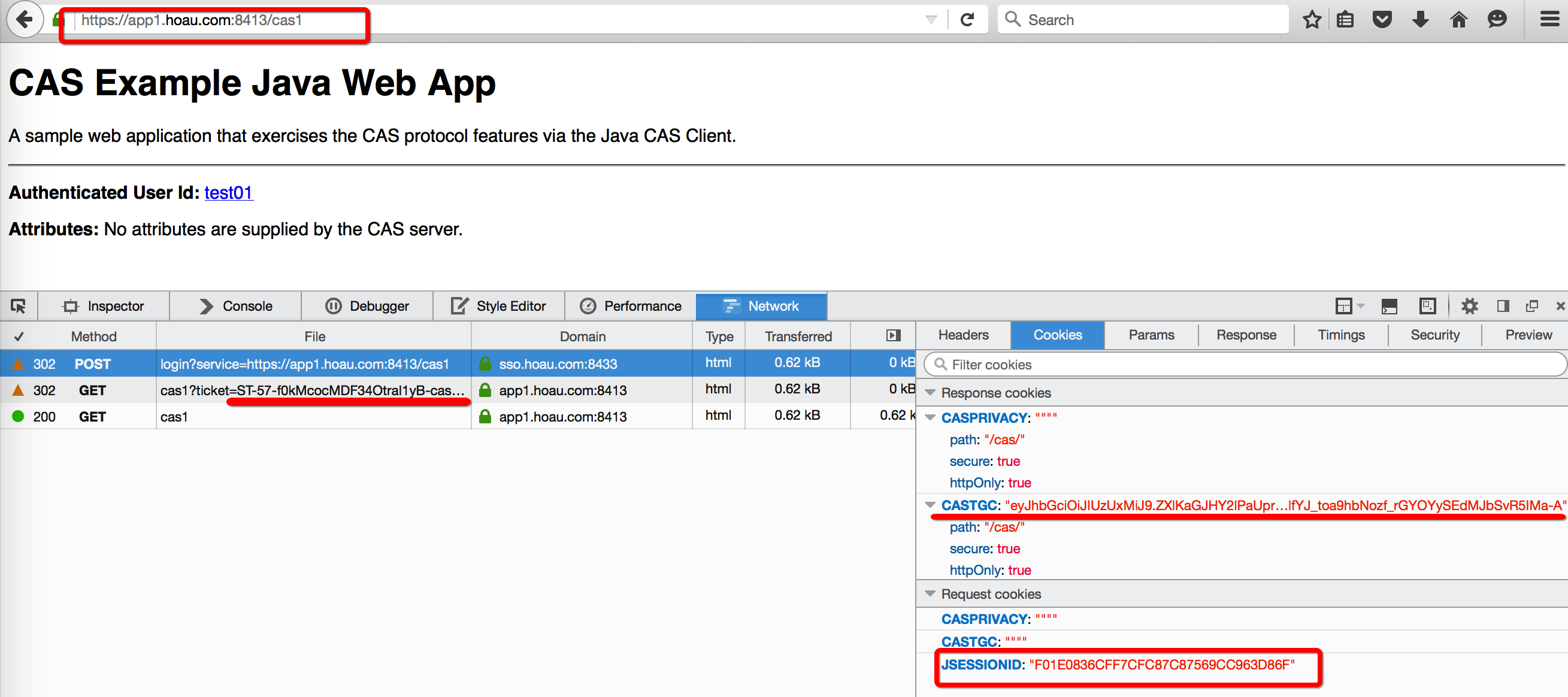
Task: Open Firefox hamburger menu
Action: point(1549,20)
